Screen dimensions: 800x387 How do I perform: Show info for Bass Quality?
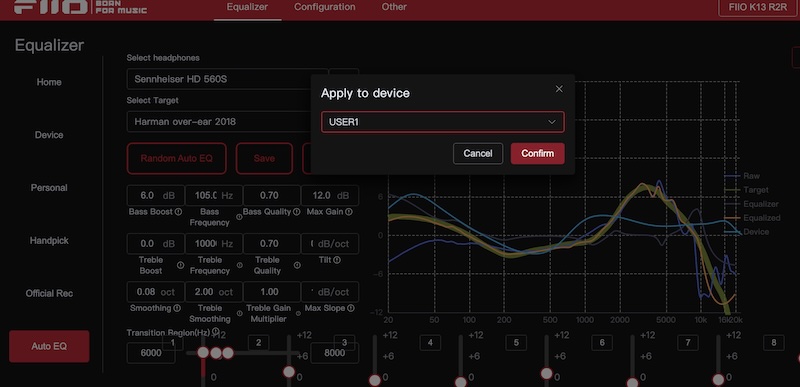click(x=296, y=212)
